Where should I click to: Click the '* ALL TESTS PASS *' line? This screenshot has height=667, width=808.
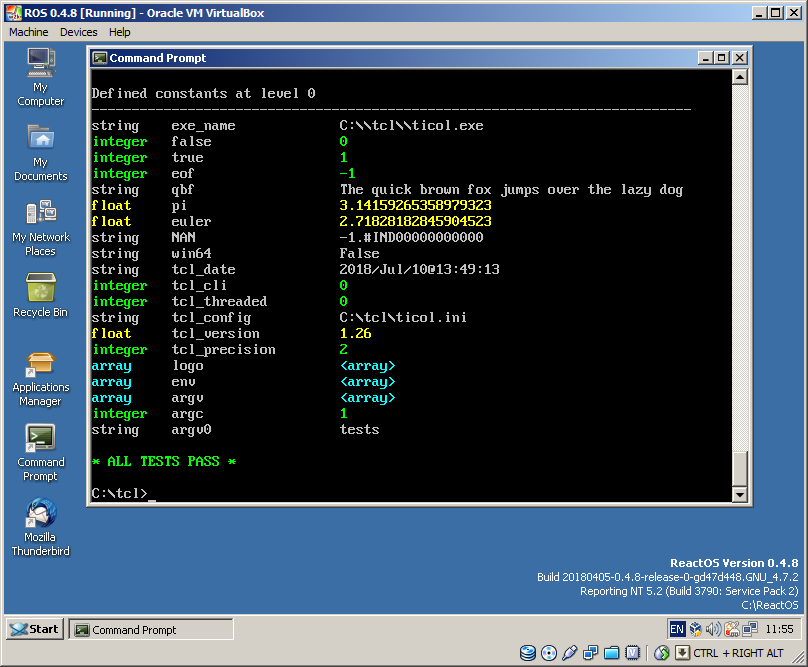pyautogui.click(x=164, y=461)
